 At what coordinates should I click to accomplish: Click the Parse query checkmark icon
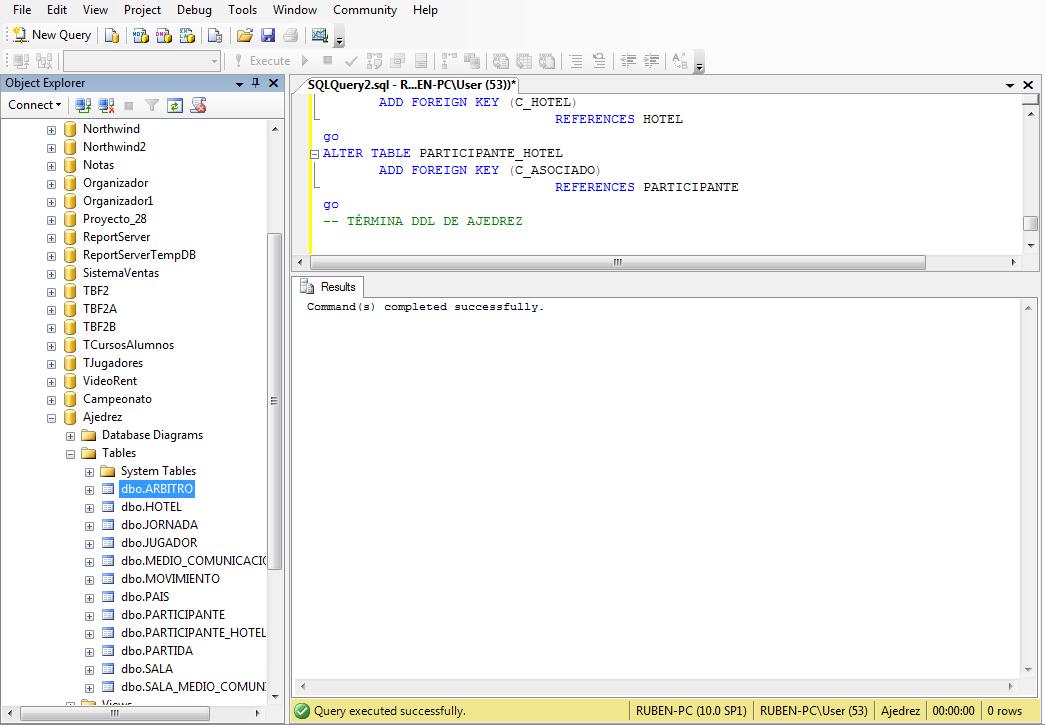click(x=350, y=60)
